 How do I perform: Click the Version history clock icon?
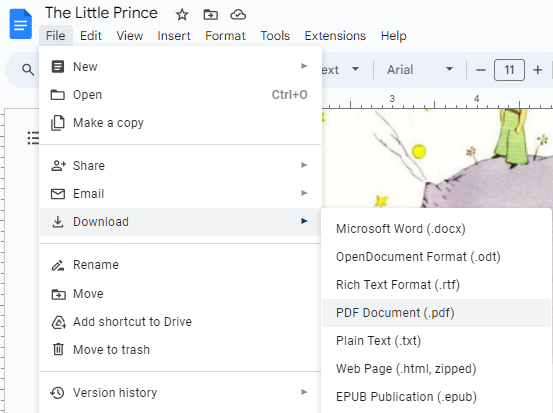pyautogui.click(x=57, y=393)
